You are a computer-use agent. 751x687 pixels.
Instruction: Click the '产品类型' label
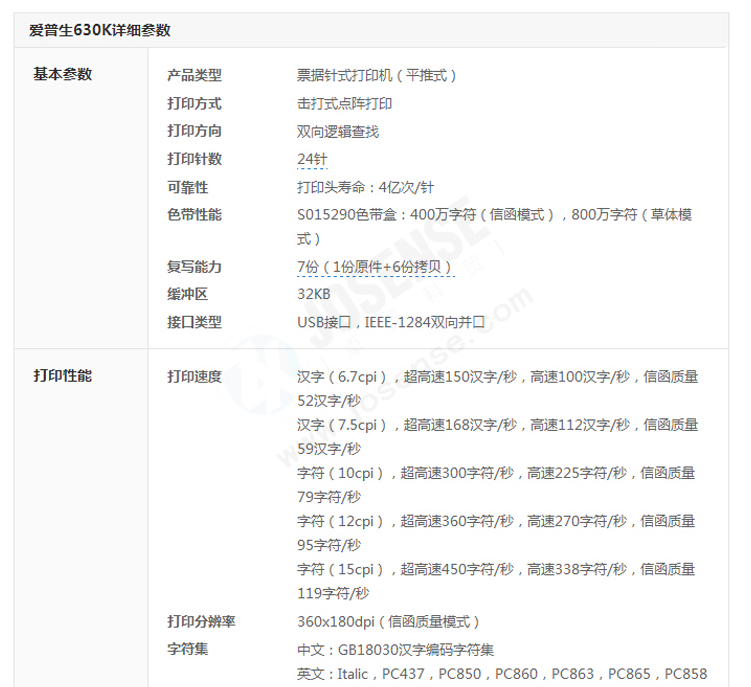pyautogui.click(x=194, y=75)
